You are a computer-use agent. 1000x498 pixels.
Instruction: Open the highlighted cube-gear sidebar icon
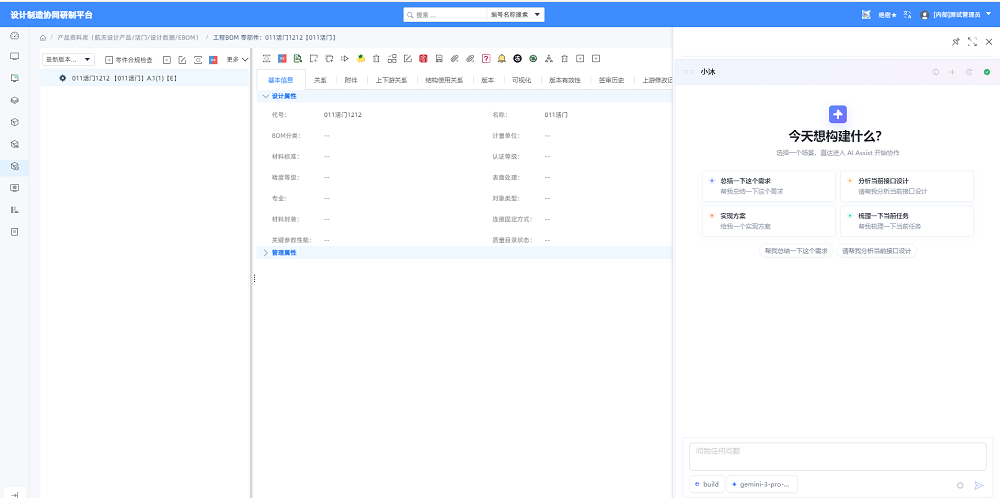click(x=15, y=166)
